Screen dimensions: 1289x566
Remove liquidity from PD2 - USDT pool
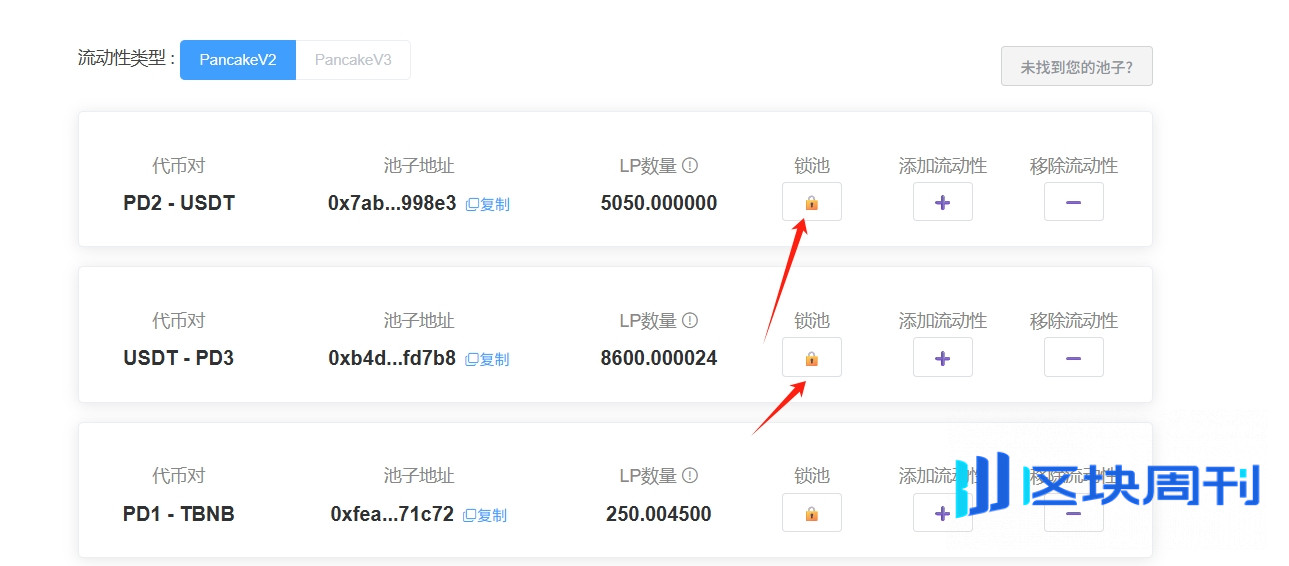click(1073, 202)
